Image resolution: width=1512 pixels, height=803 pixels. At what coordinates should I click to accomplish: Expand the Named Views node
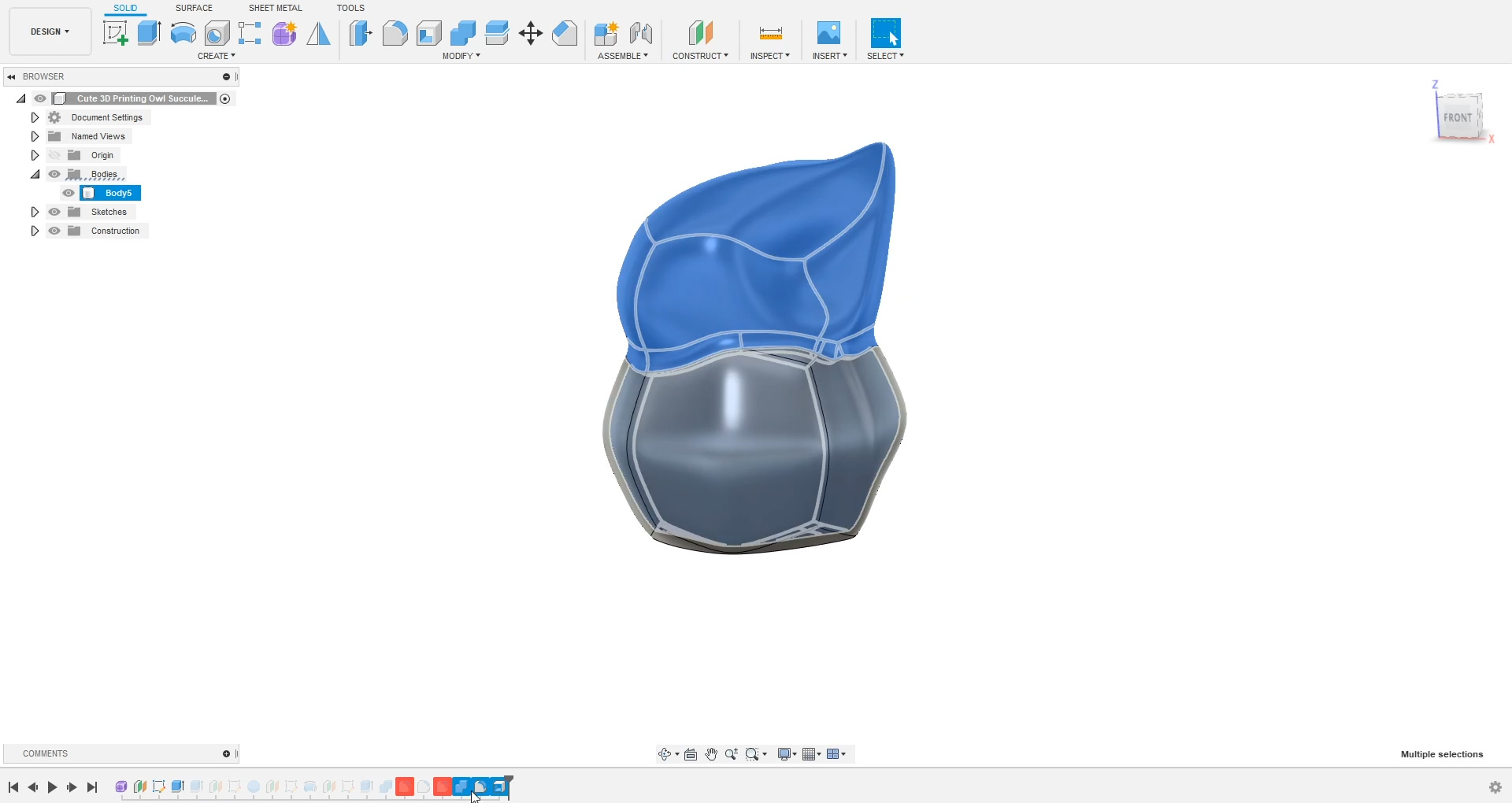click(35, 136)
